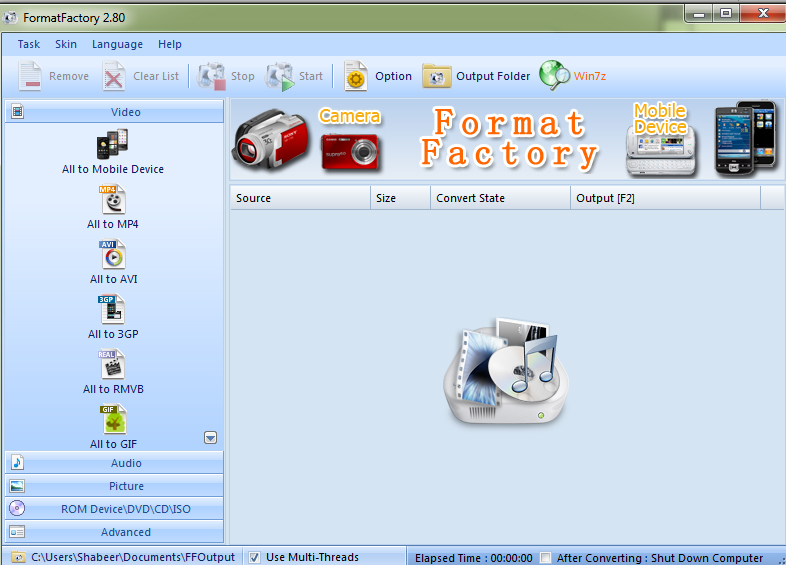
Task: Click the Output Folder label
Action: click(493, 76)
